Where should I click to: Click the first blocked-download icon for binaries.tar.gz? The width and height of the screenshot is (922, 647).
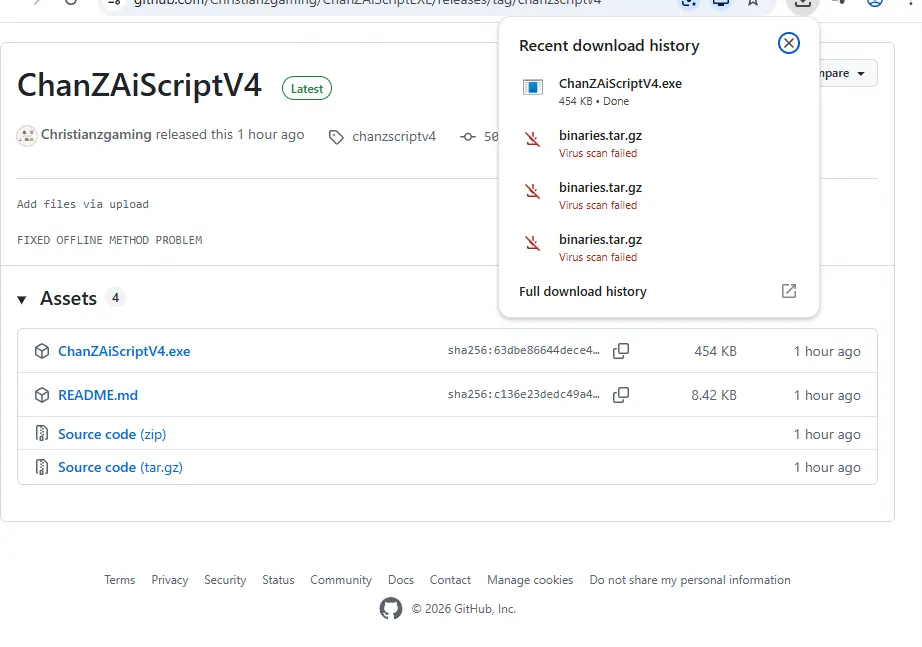click(x=533, y=139)
